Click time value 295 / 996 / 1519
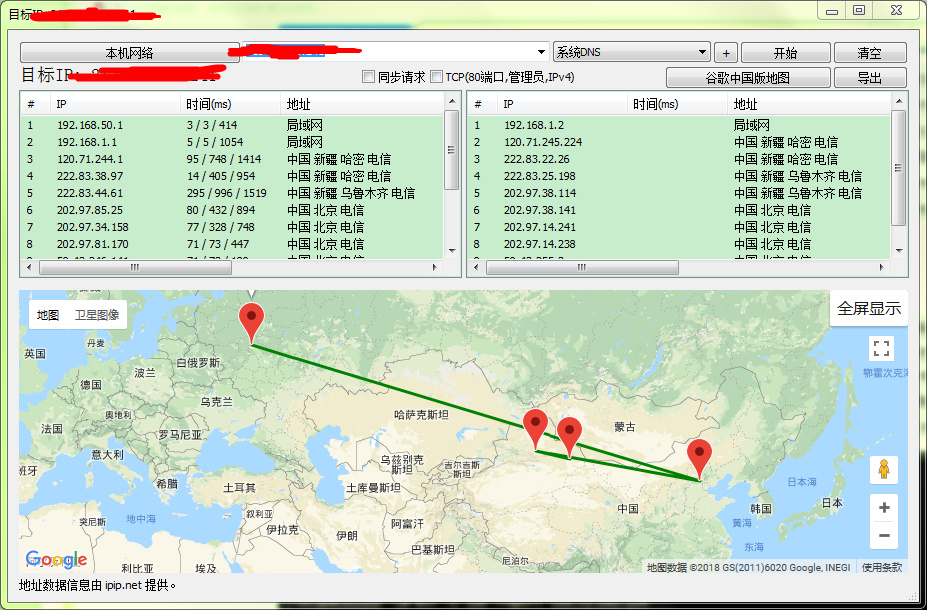The height and width of the screenshot is (610, 927). (x=226, y=193)
